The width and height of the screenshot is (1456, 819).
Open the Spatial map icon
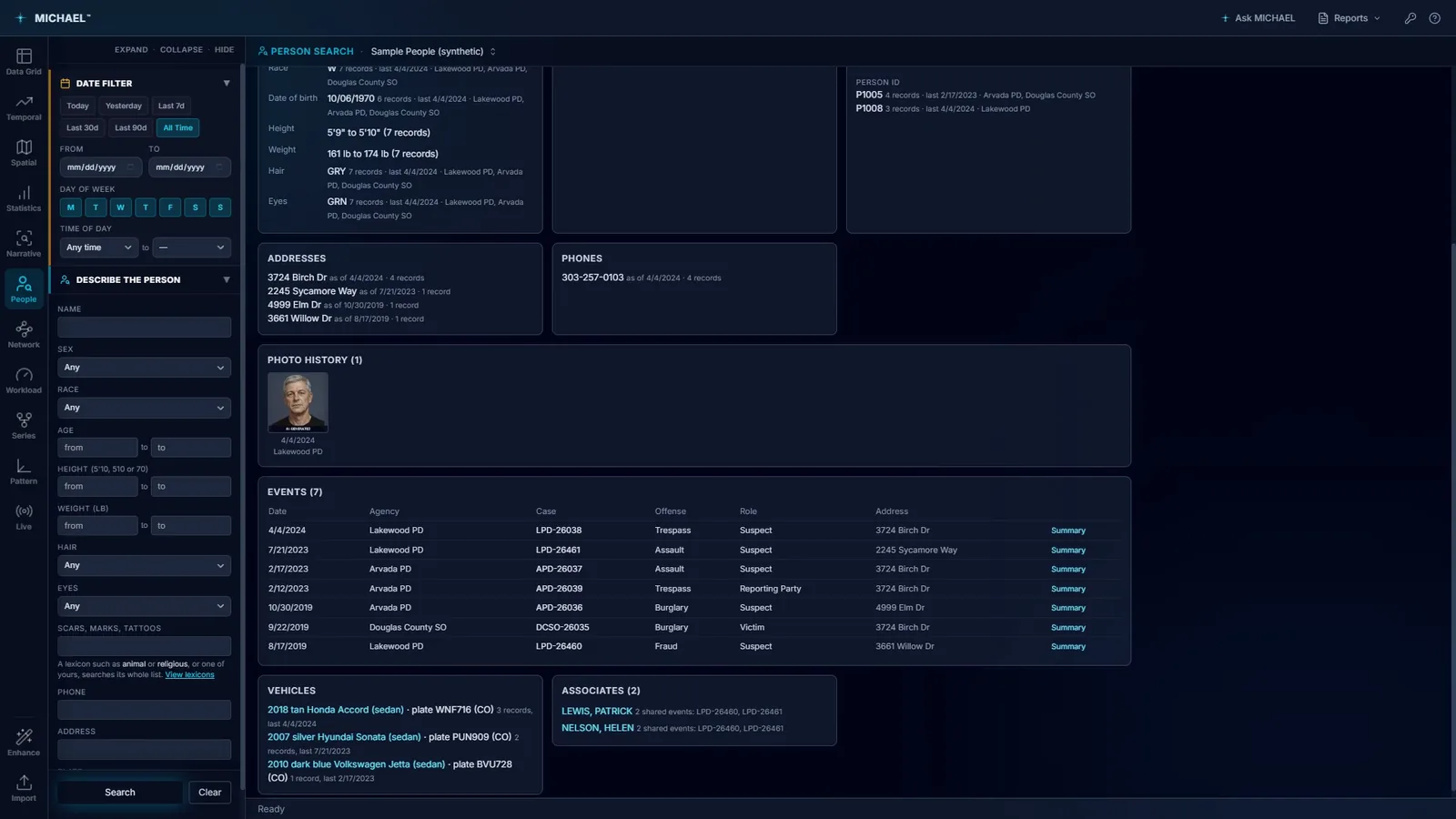pos(24,153)
